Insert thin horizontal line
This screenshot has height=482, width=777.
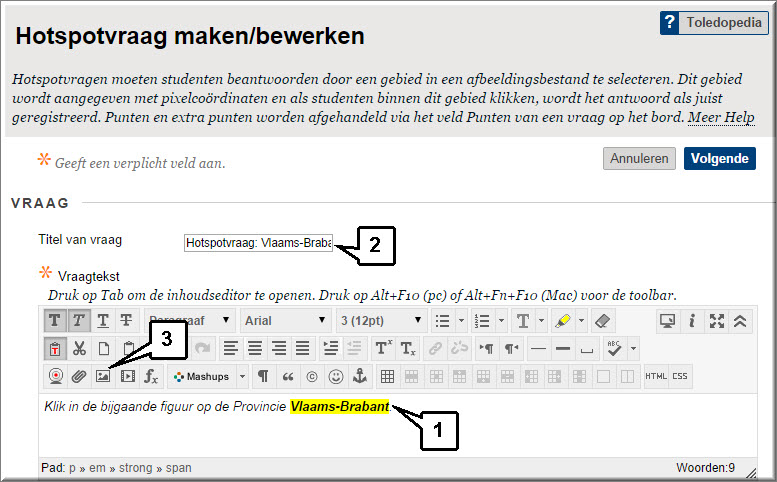click(539, 349)
